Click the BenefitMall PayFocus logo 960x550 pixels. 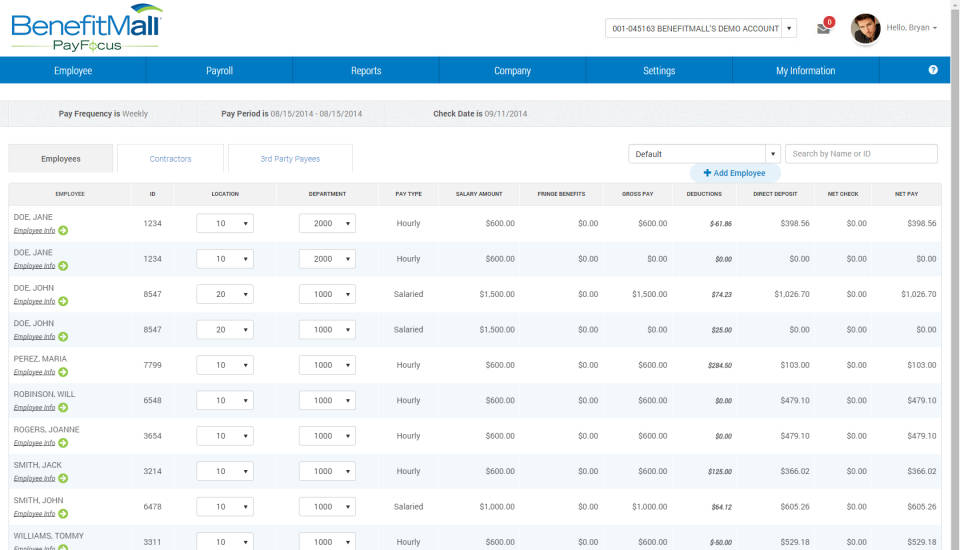point(86,27)
